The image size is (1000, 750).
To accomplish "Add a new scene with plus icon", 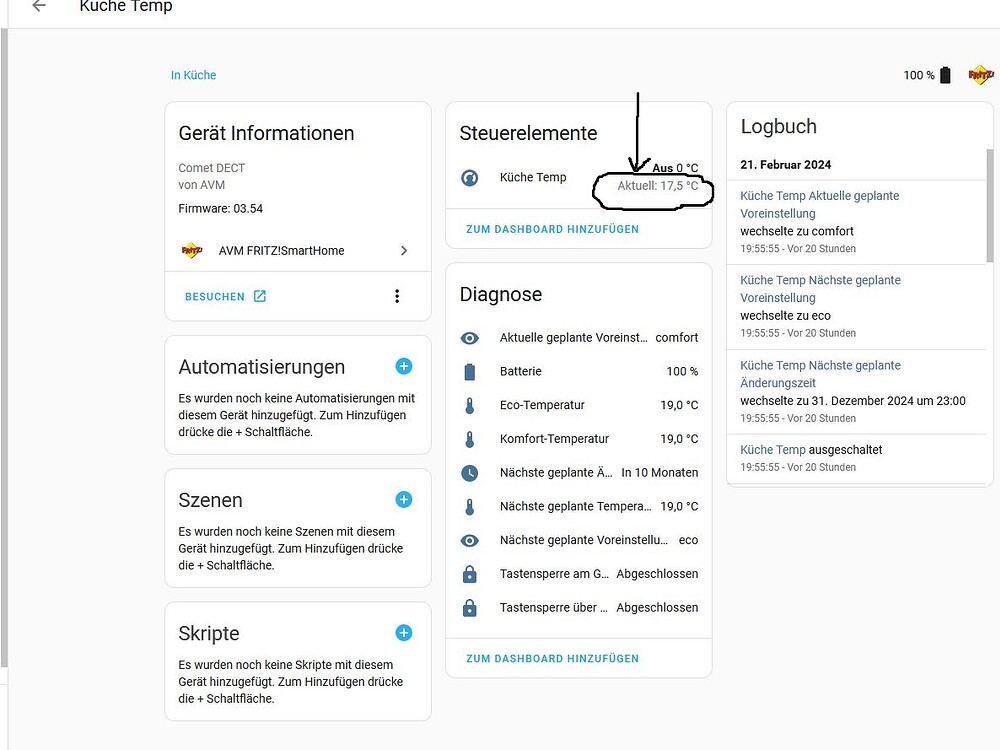I will click(403, 499).
